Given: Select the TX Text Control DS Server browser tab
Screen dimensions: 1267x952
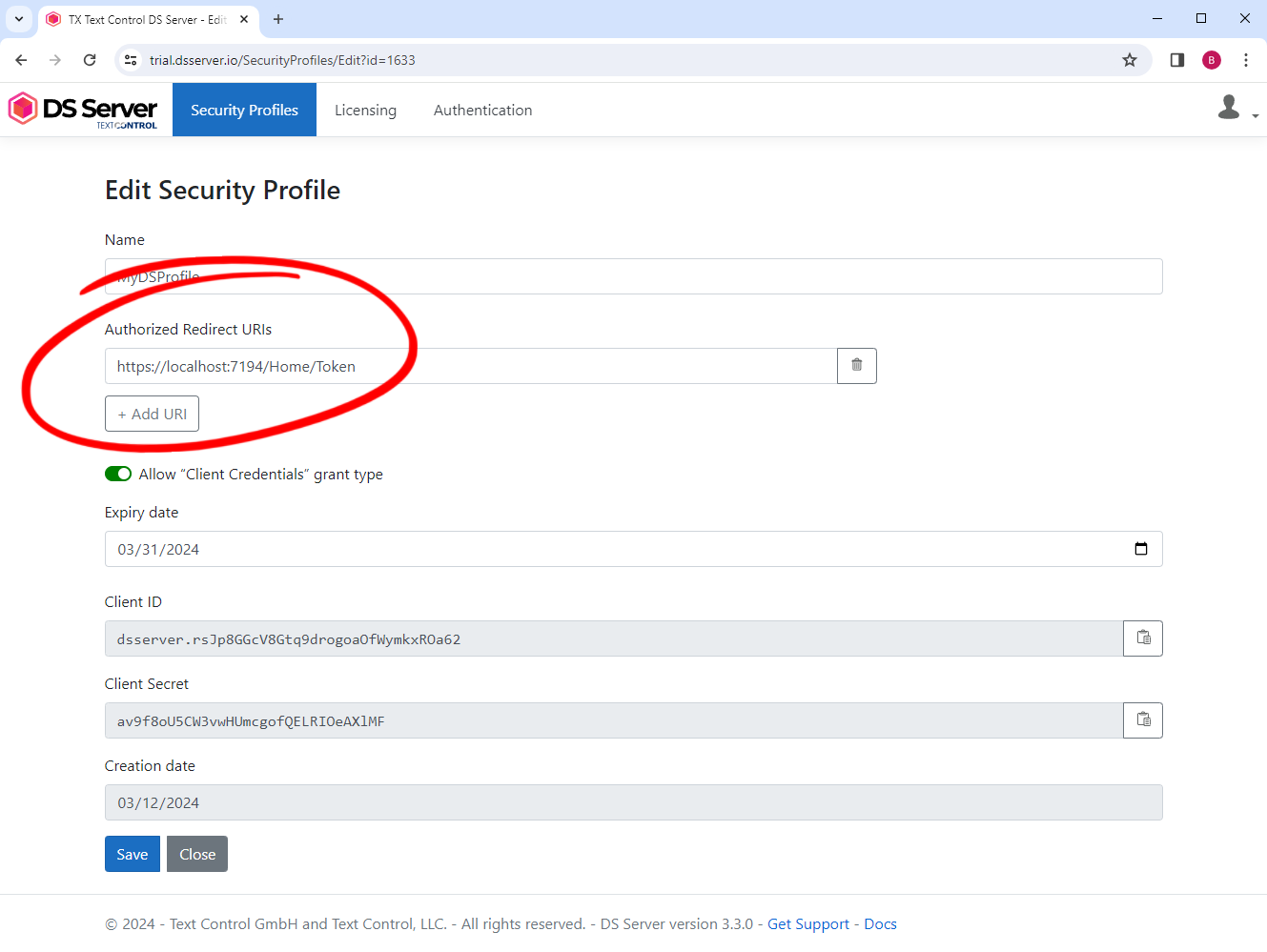Looking at the screenshot, I should 148,19.
